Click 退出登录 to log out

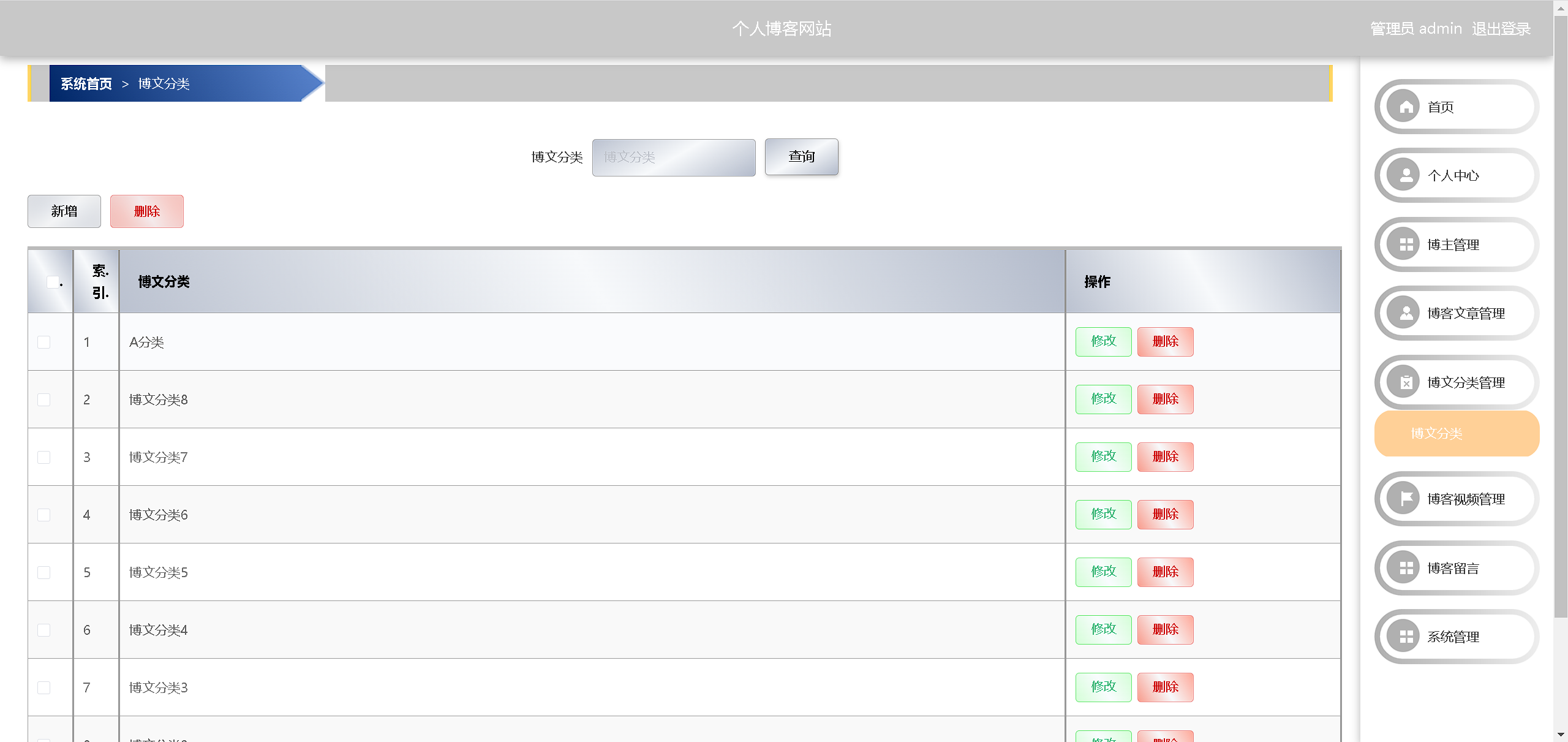[1501, 29]
